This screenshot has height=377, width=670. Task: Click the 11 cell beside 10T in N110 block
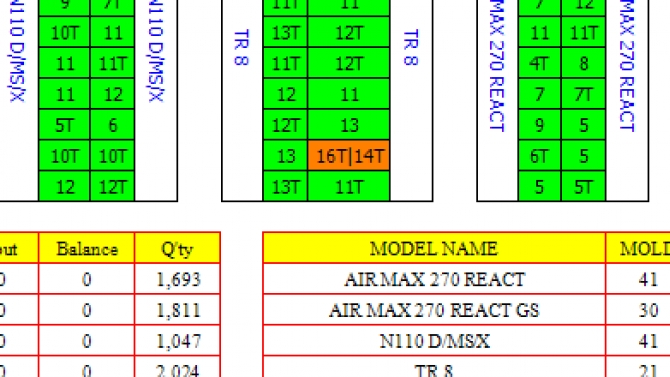112,32
